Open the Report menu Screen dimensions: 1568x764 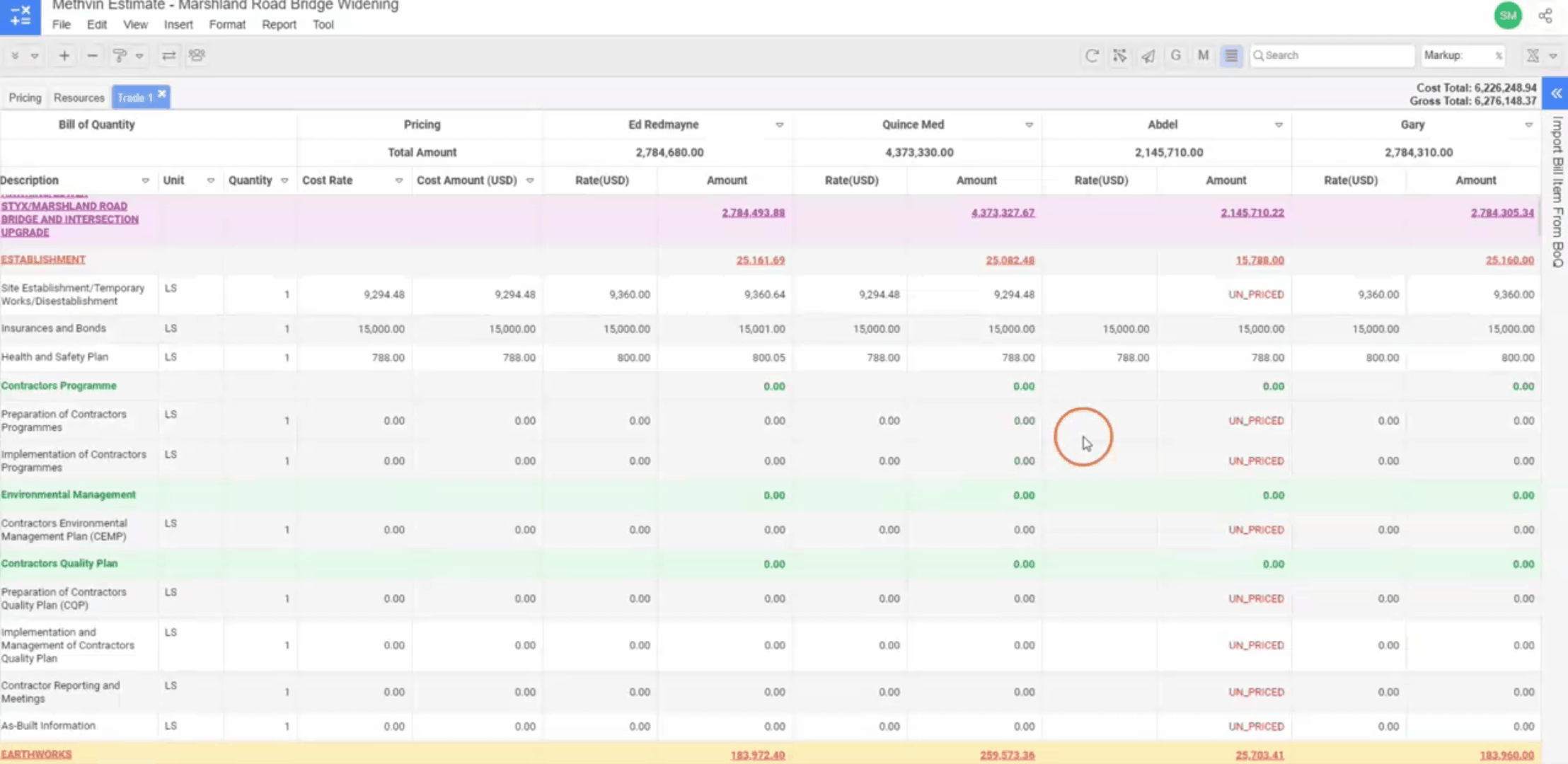coord(279,24)
